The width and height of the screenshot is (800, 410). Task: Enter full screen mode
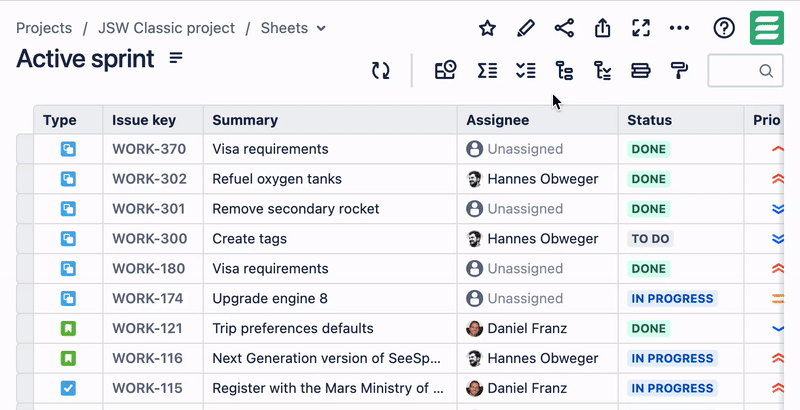point(641,28)
